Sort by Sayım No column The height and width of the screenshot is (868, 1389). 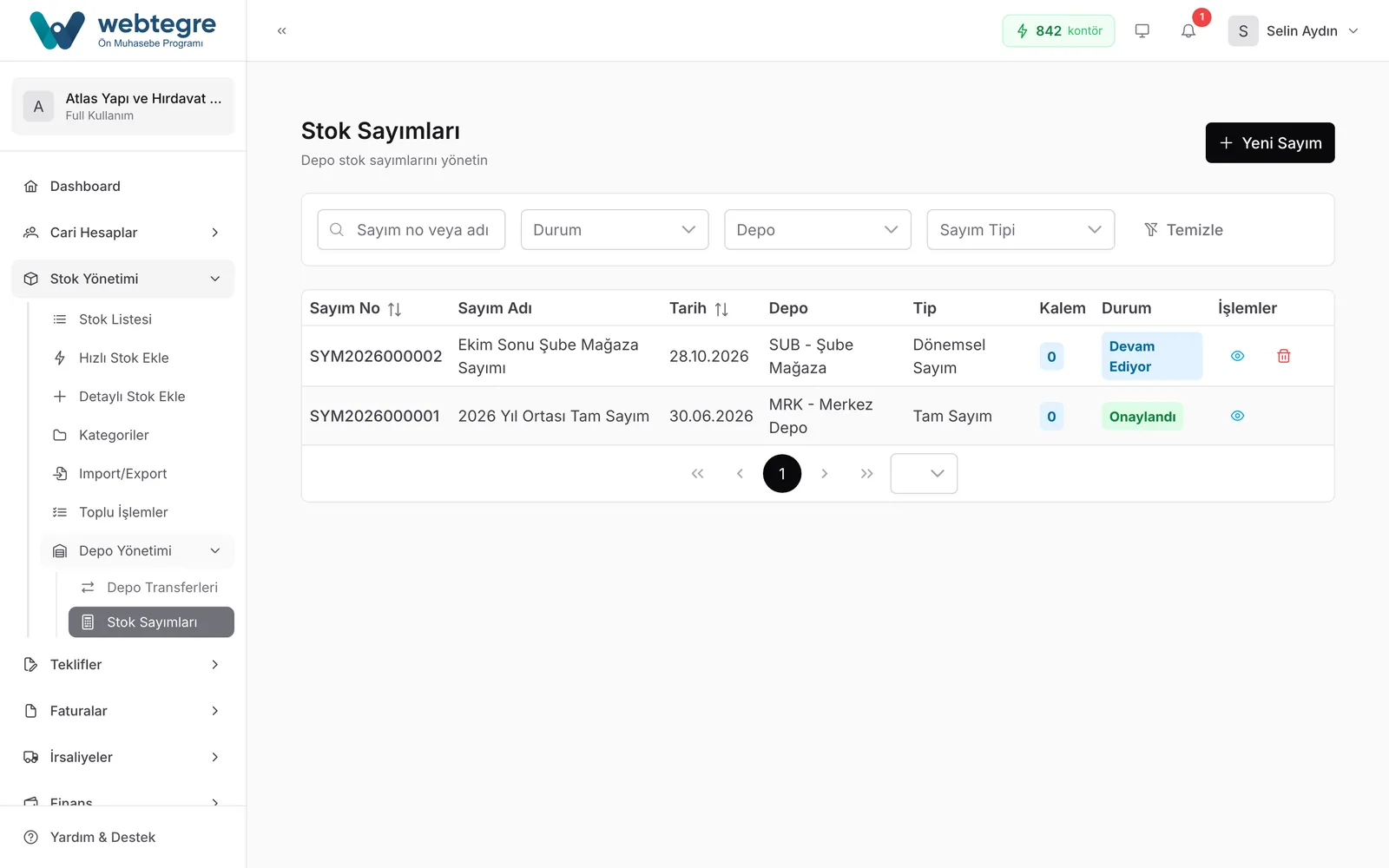pyautogui.click(x=394, y=309)
